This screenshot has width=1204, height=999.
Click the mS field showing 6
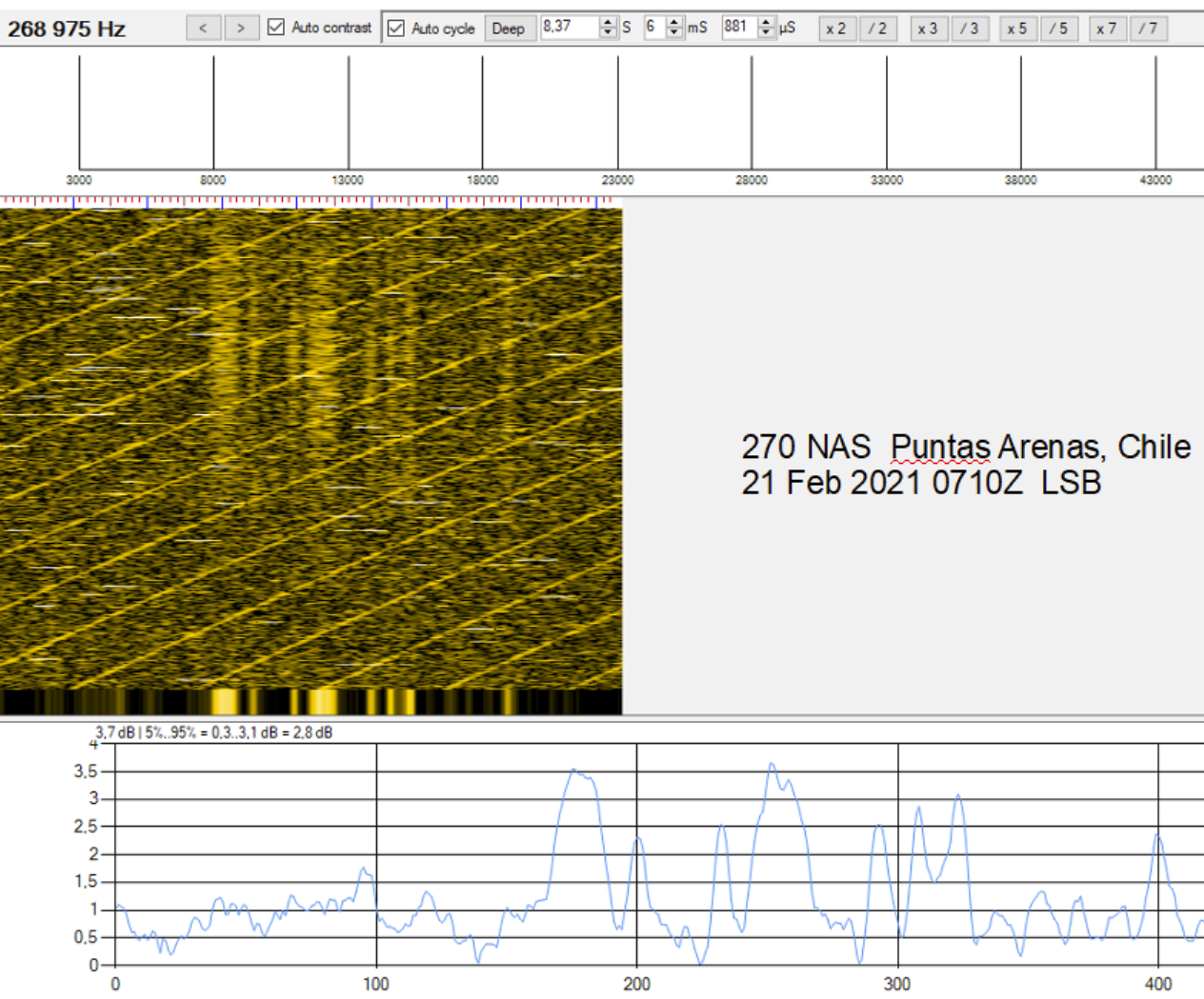tap(654, 27)
